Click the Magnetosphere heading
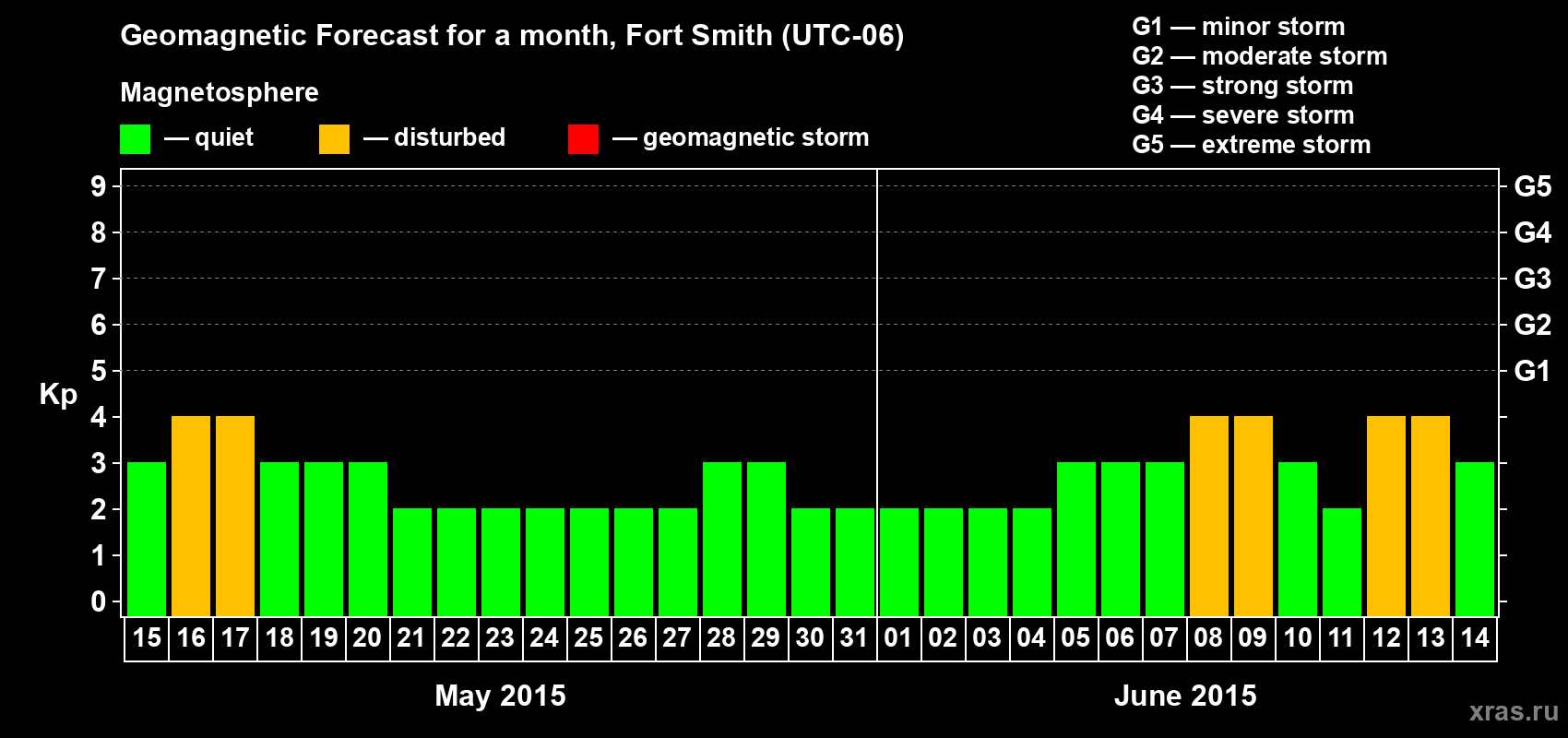 pyautogui.click(x=220, y=93)
